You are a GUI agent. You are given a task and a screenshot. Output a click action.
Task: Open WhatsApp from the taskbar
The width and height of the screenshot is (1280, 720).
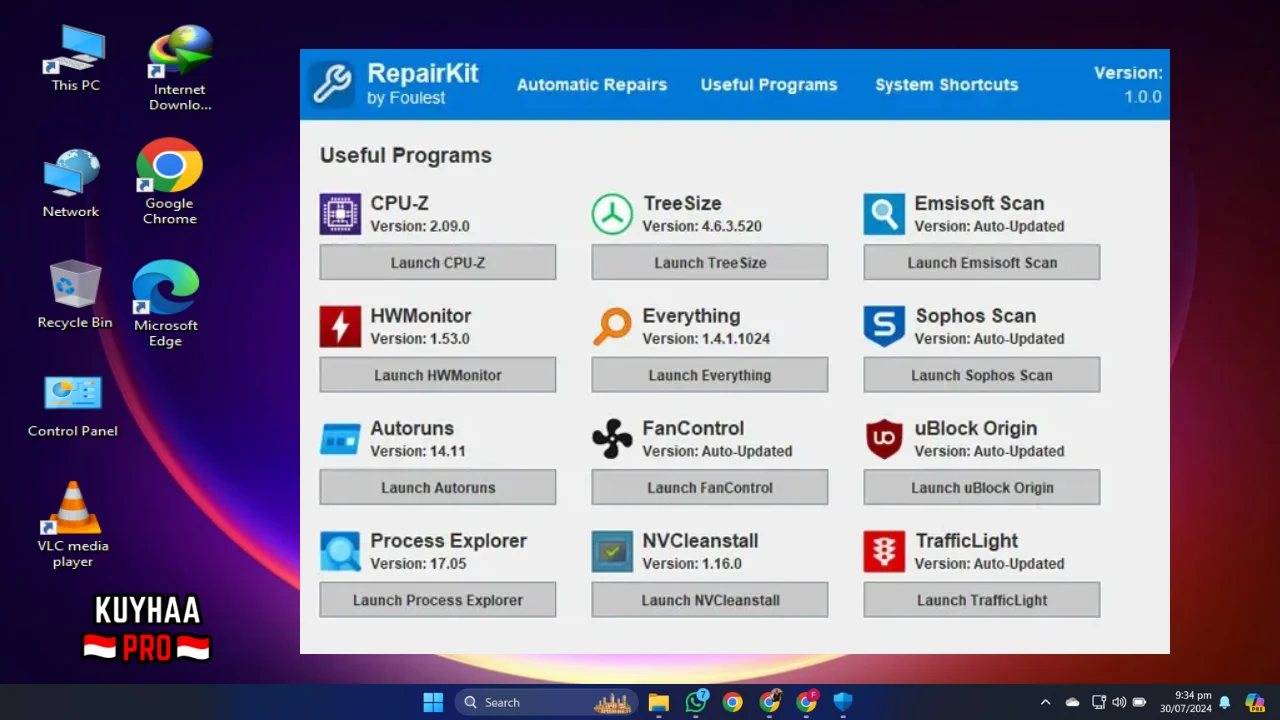696,702
